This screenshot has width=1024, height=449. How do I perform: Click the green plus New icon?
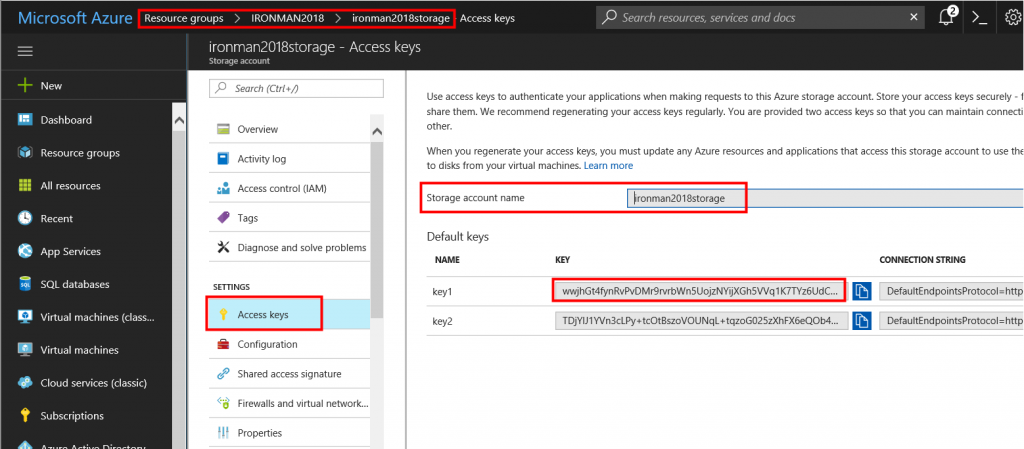click(24, 85)
